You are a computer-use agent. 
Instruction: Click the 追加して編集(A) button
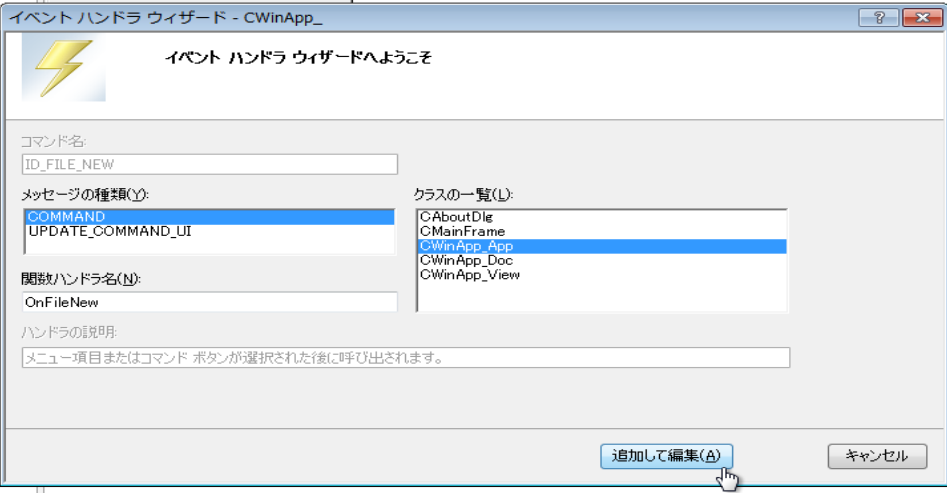666,456
